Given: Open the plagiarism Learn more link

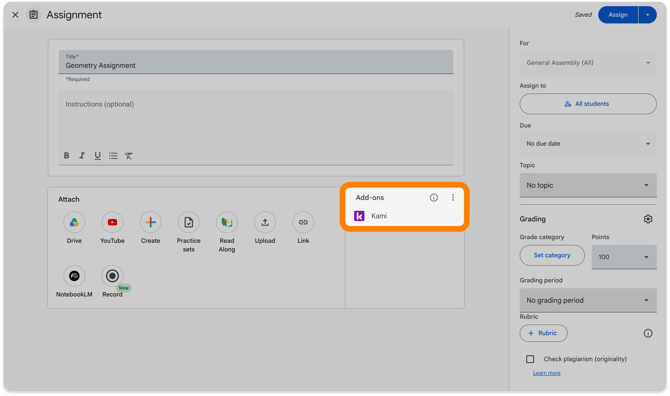Looking at the screenshot, I should pos(547,373).
